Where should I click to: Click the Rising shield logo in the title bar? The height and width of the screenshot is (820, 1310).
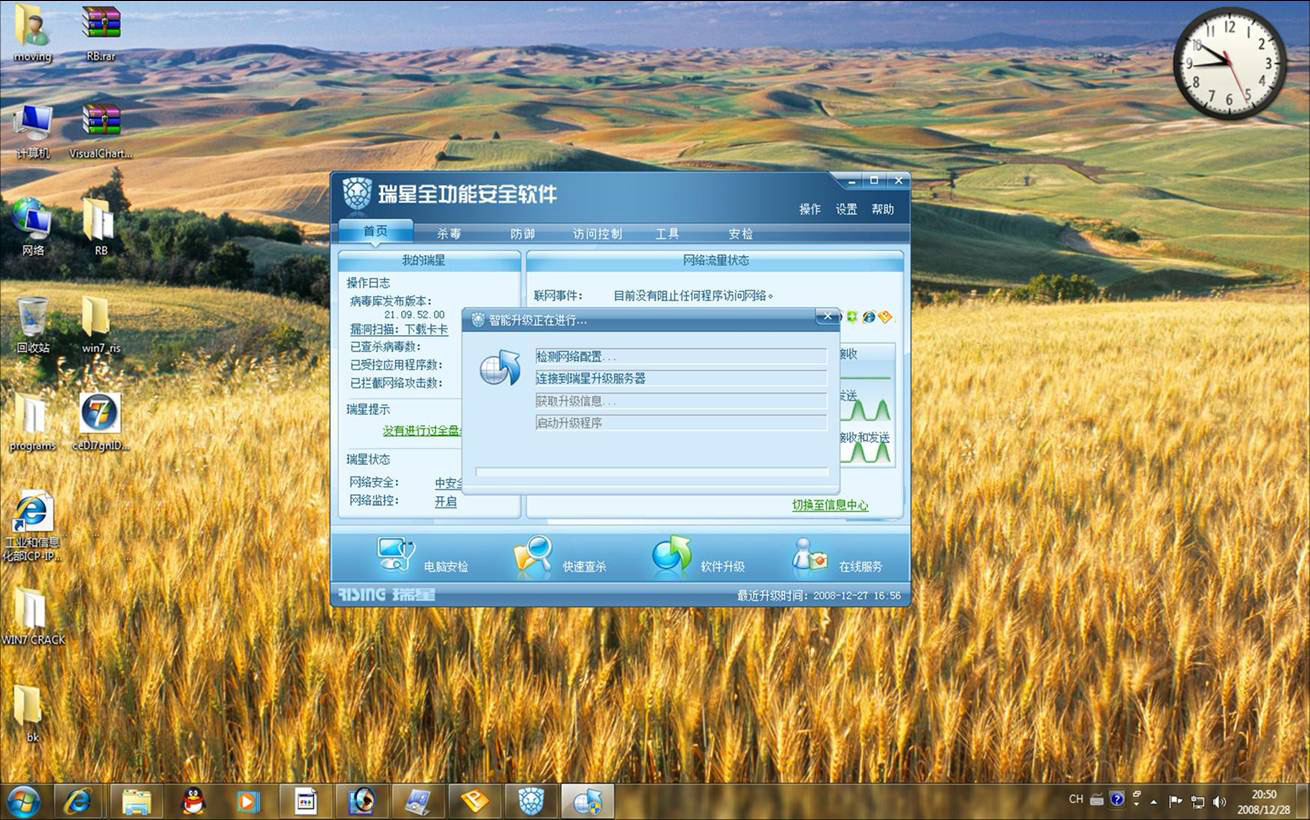tap(357, 192)
